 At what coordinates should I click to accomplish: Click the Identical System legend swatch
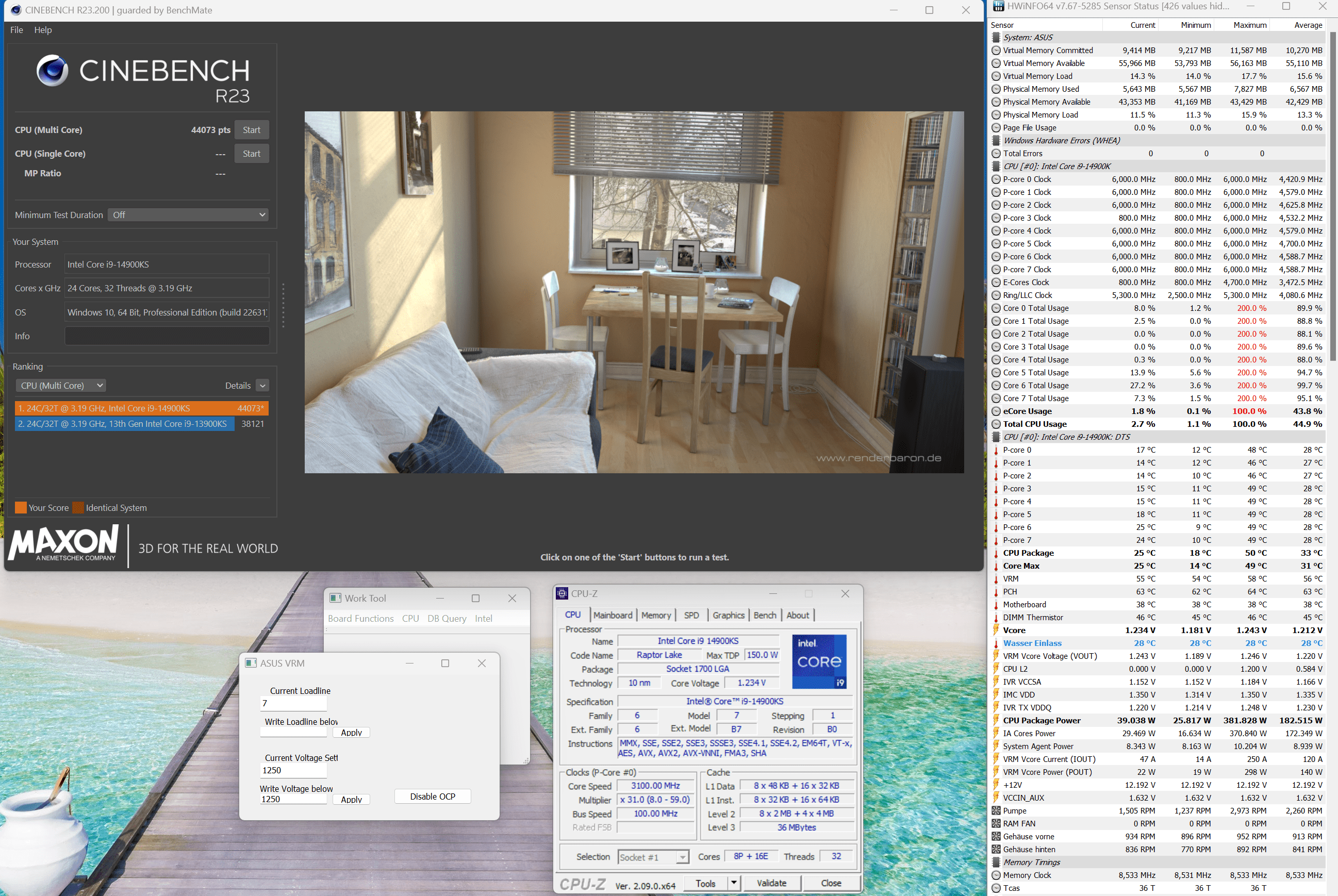pos(78,507)
